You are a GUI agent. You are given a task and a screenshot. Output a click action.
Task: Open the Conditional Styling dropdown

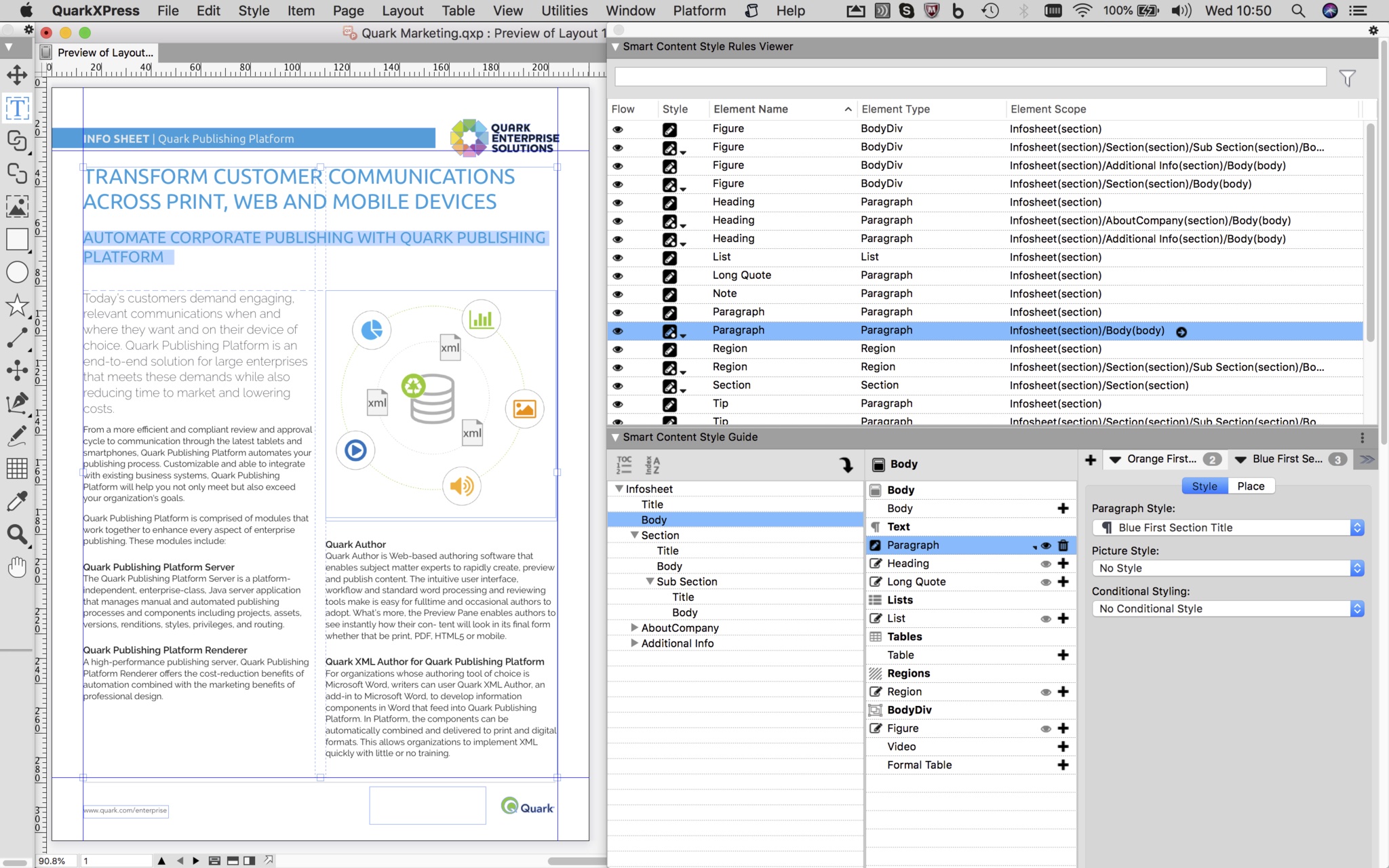[x=1228, y=609]
